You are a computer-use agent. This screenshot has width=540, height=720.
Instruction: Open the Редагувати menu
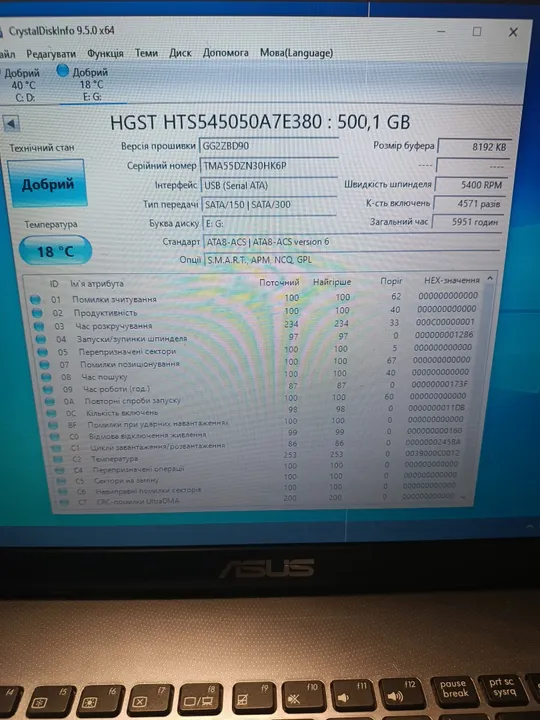[51, 54]
